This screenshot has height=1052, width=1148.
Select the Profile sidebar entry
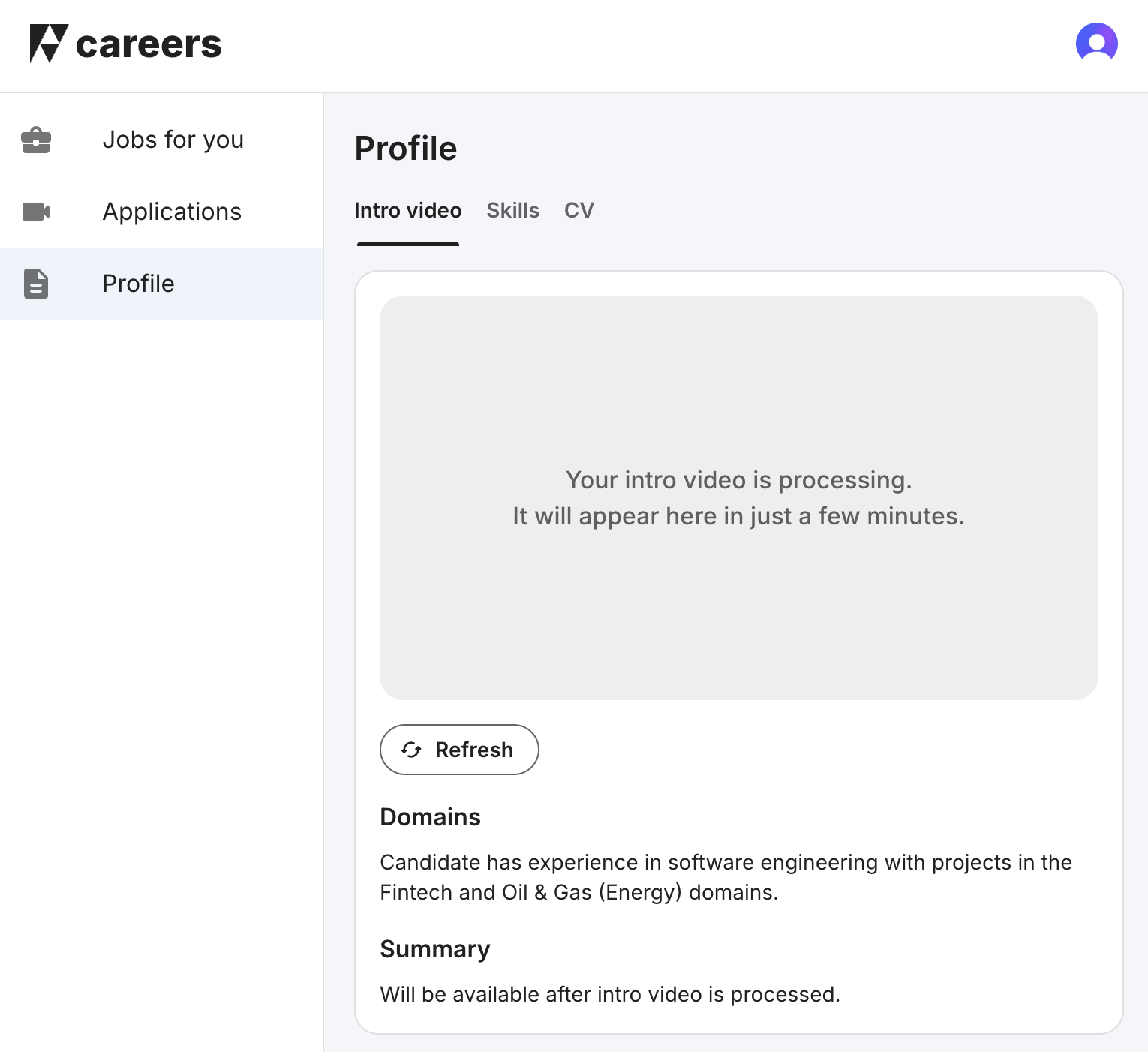tap(138, 284)
